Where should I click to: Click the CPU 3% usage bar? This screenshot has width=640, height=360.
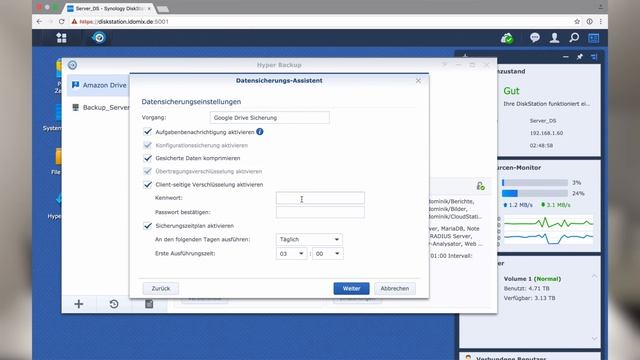(x=535, y=182)
